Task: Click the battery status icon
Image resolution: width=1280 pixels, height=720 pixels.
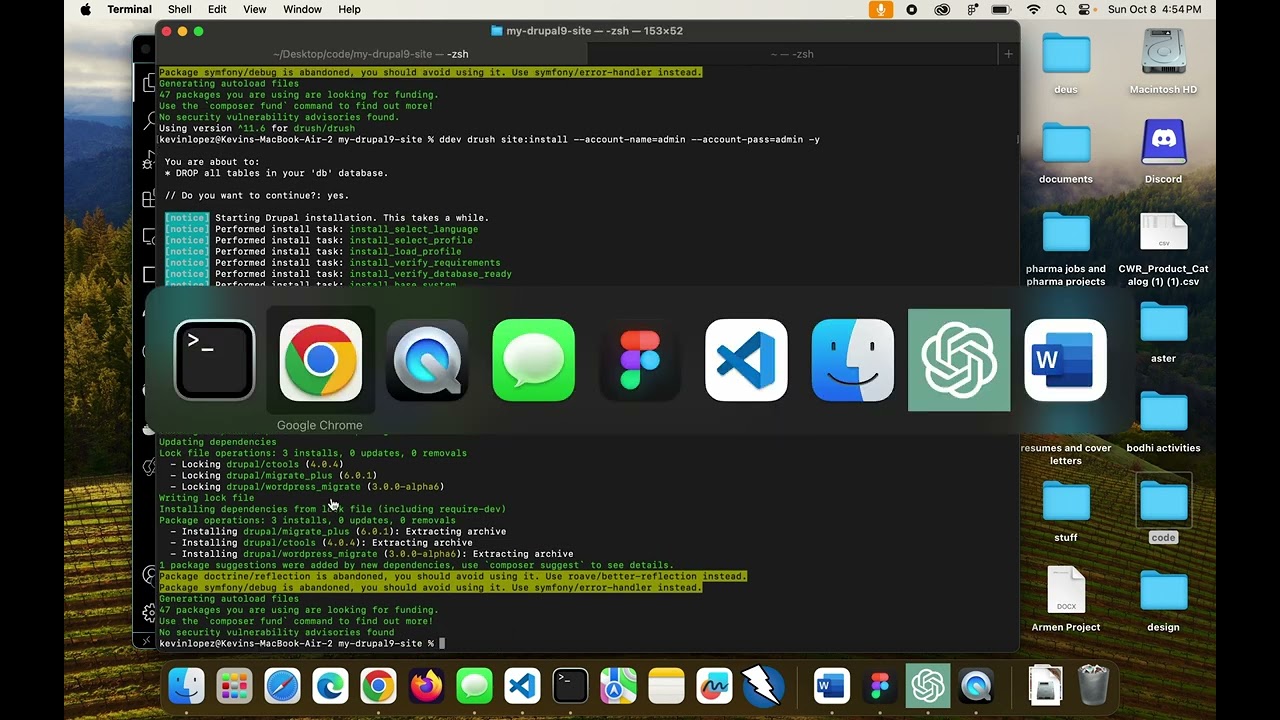Action: tap(1001, 9)
